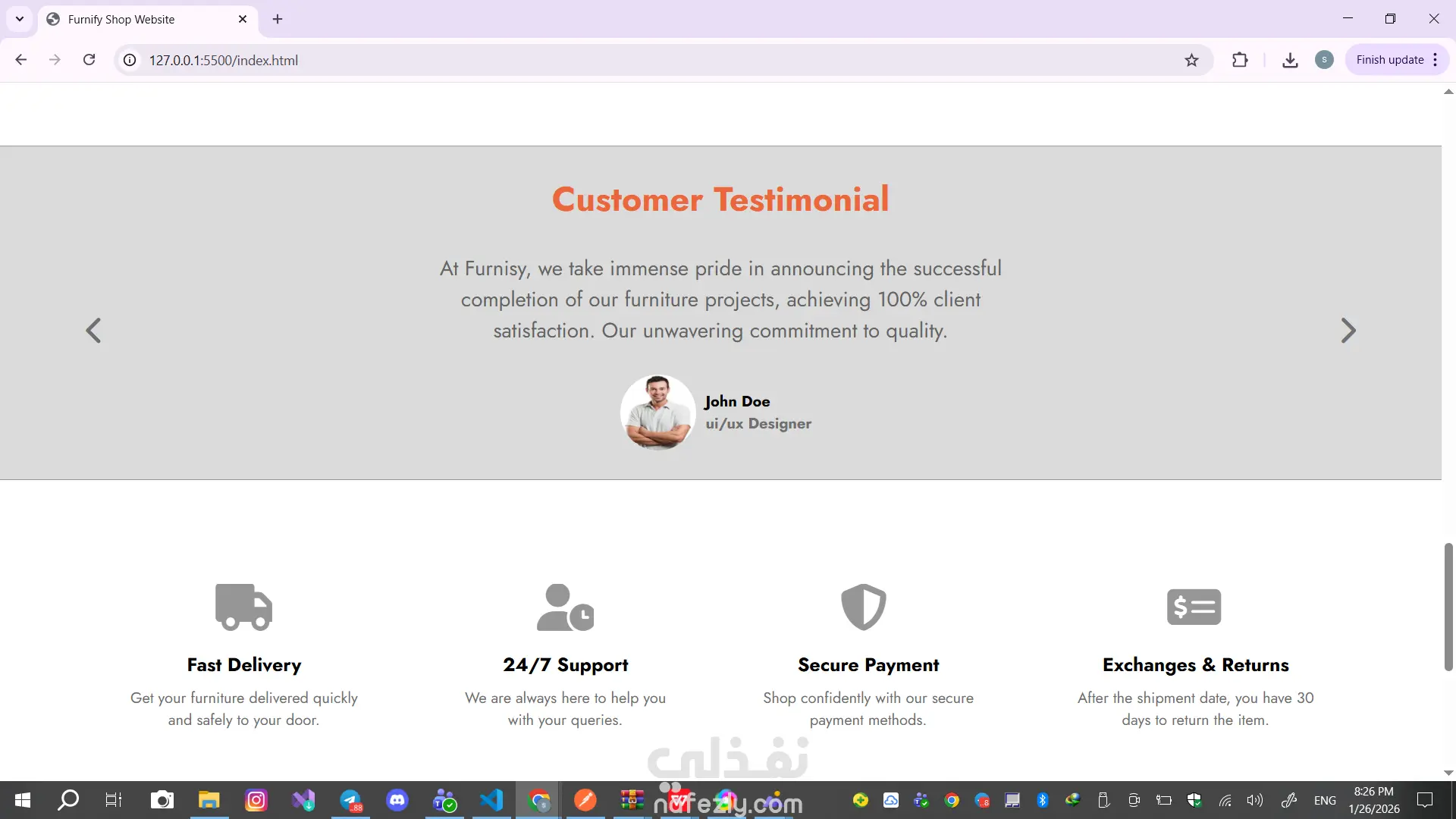Click the Finish update button
The height and width of the screenshot is (819, 1456).
1389,60
